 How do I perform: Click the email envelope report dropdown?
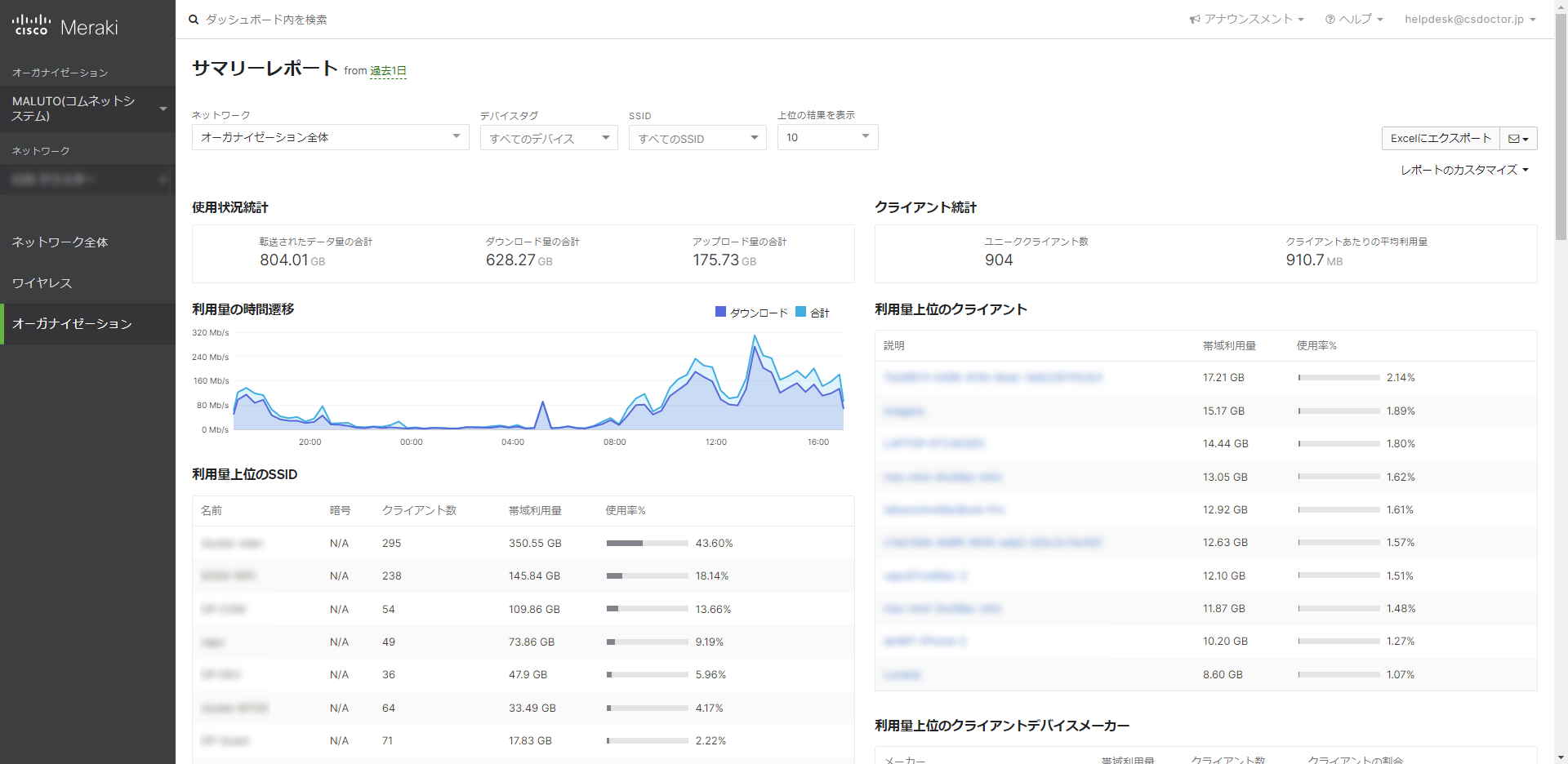point(1518,138)
